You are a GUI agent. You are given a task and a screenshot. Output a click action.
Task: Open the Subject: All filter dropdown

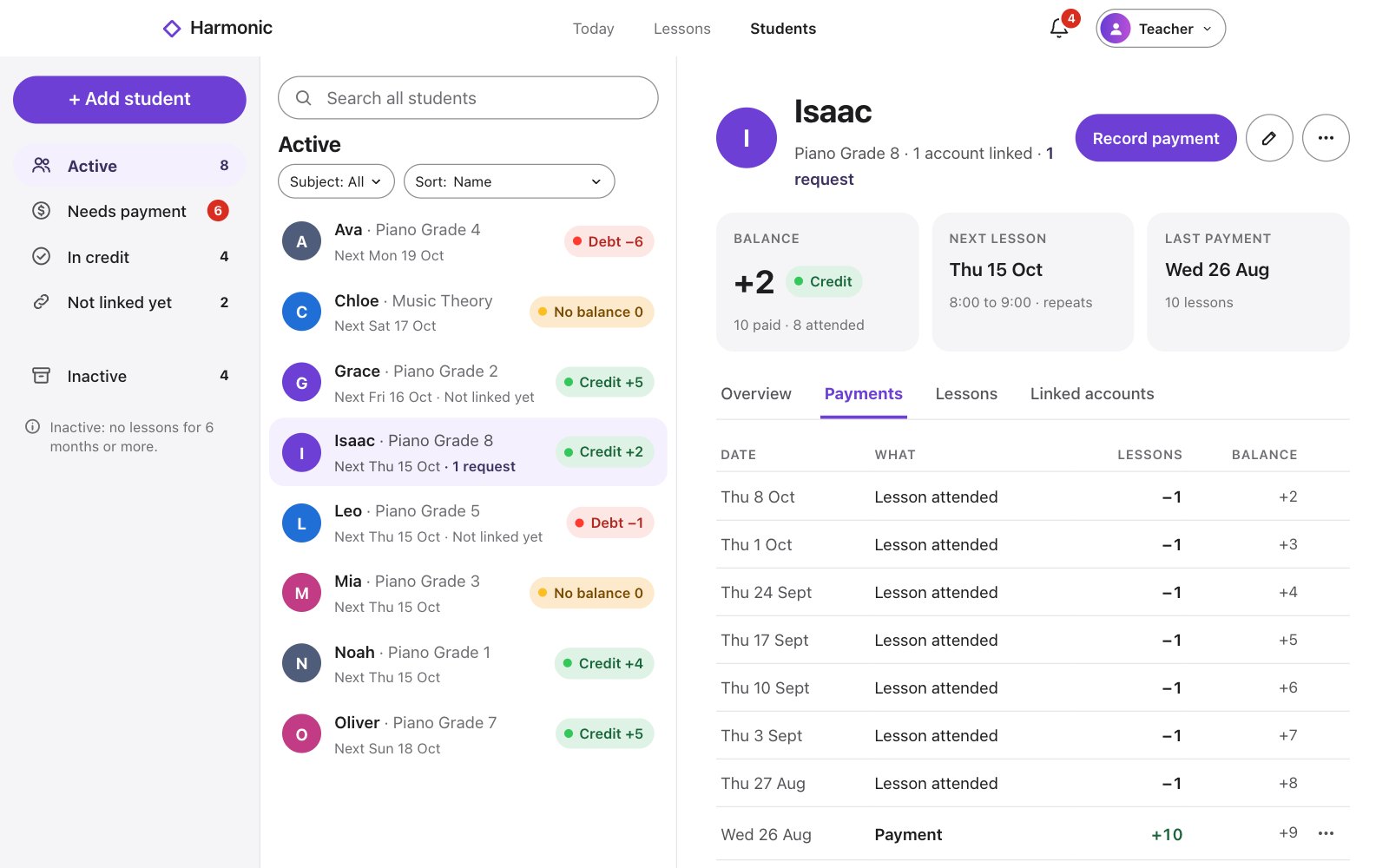point(336,181)
